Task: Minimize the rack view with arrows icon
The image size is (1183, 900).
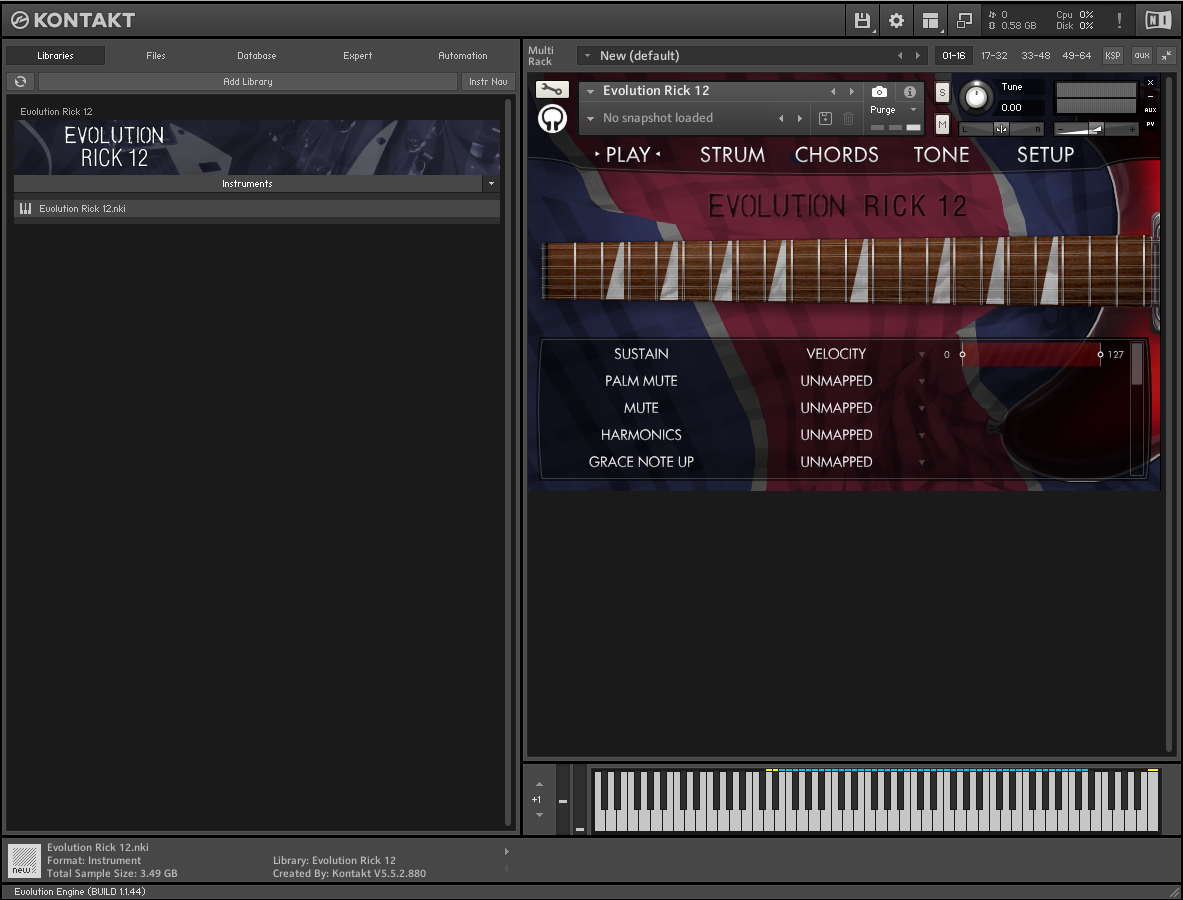Action: click(x=1166, y=55)
